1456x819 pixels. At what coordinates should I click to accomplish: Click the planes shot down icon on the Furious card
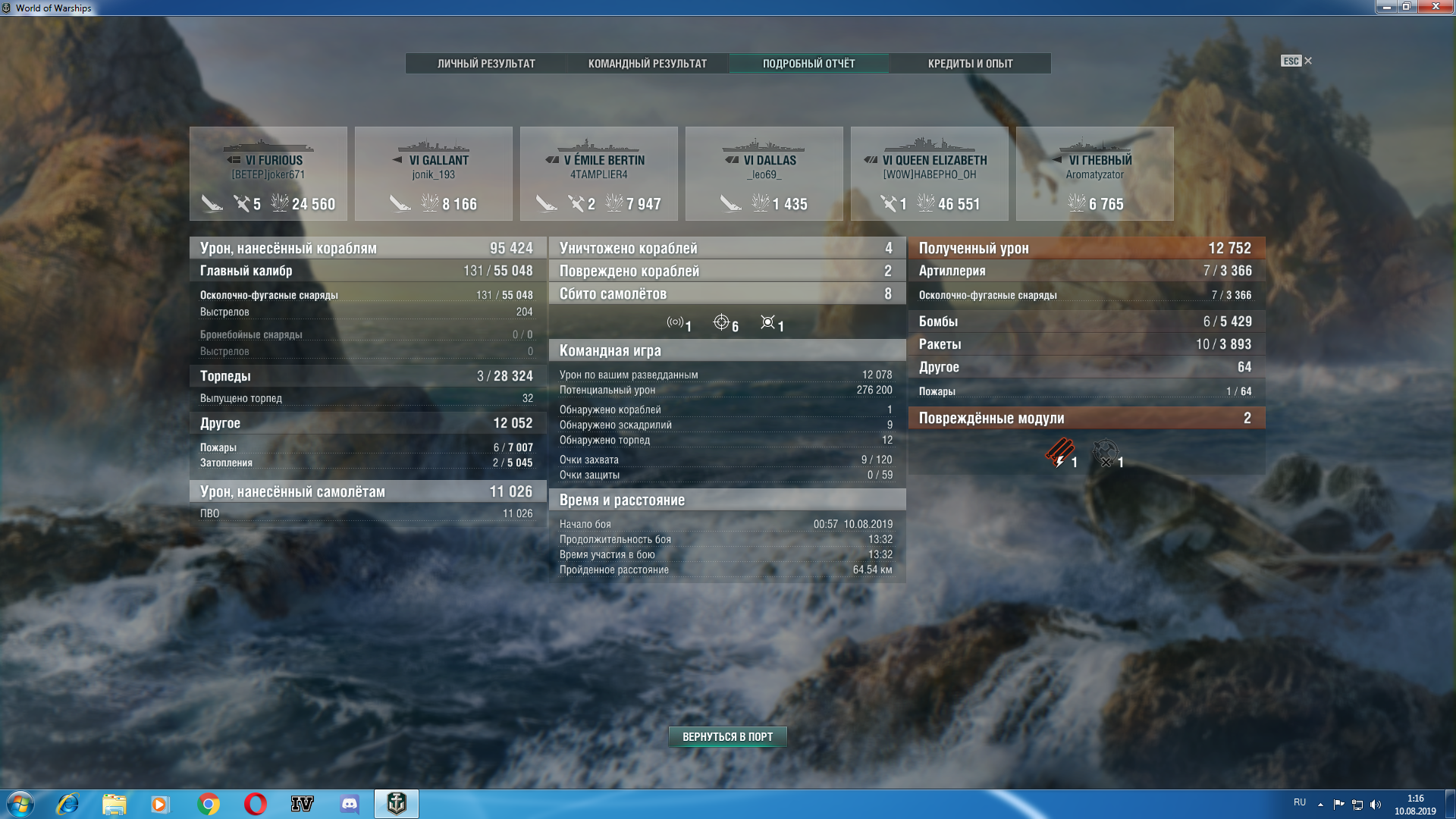click(242, 203)
